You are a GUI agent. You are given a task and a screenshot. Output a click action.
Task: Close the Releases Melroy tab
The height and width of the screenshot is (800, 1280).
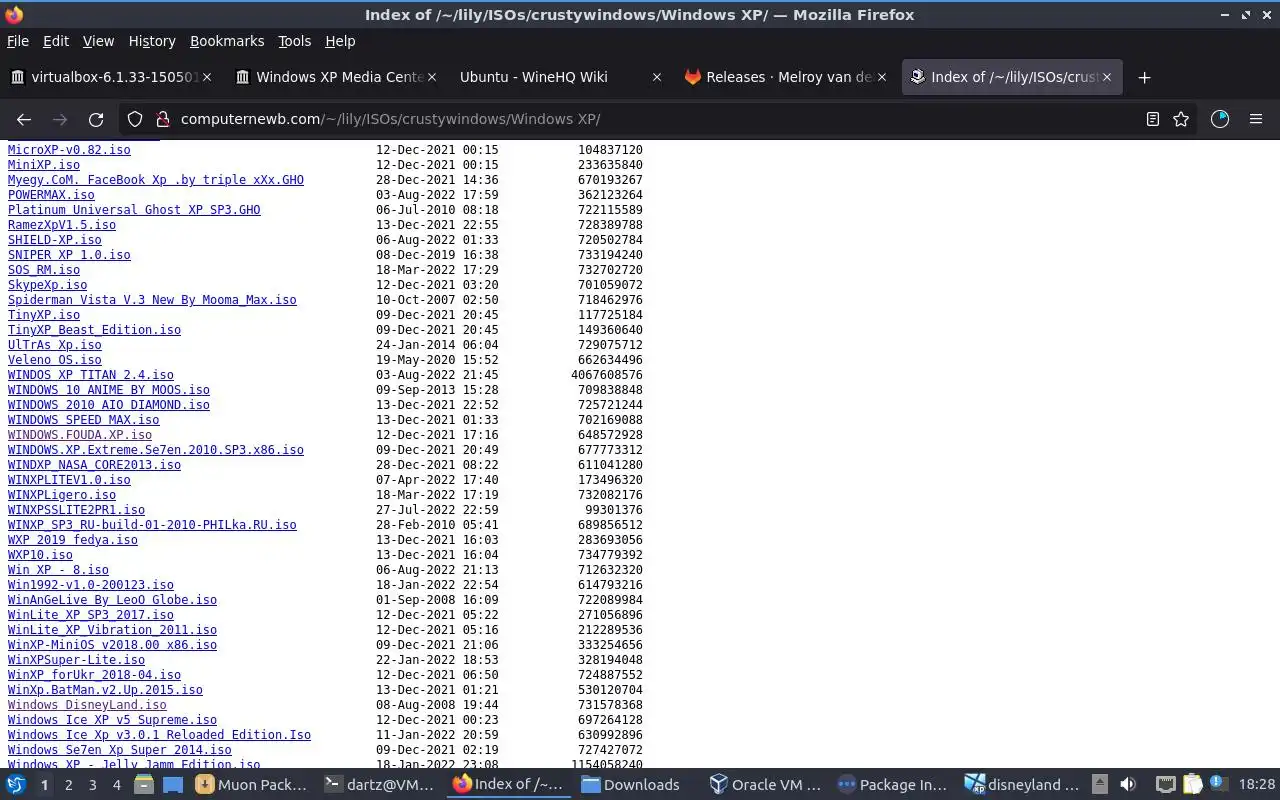click(x=881, y=77)
